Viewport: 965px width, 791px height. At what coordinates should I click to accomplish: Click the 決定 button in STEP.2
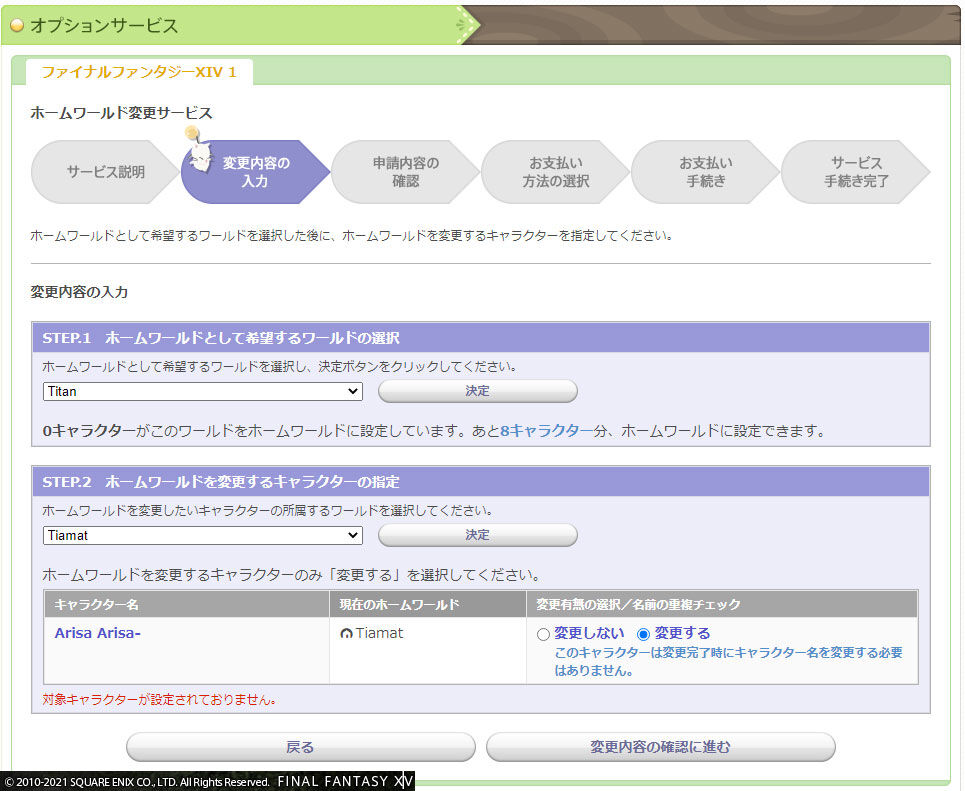click(478, 535)
